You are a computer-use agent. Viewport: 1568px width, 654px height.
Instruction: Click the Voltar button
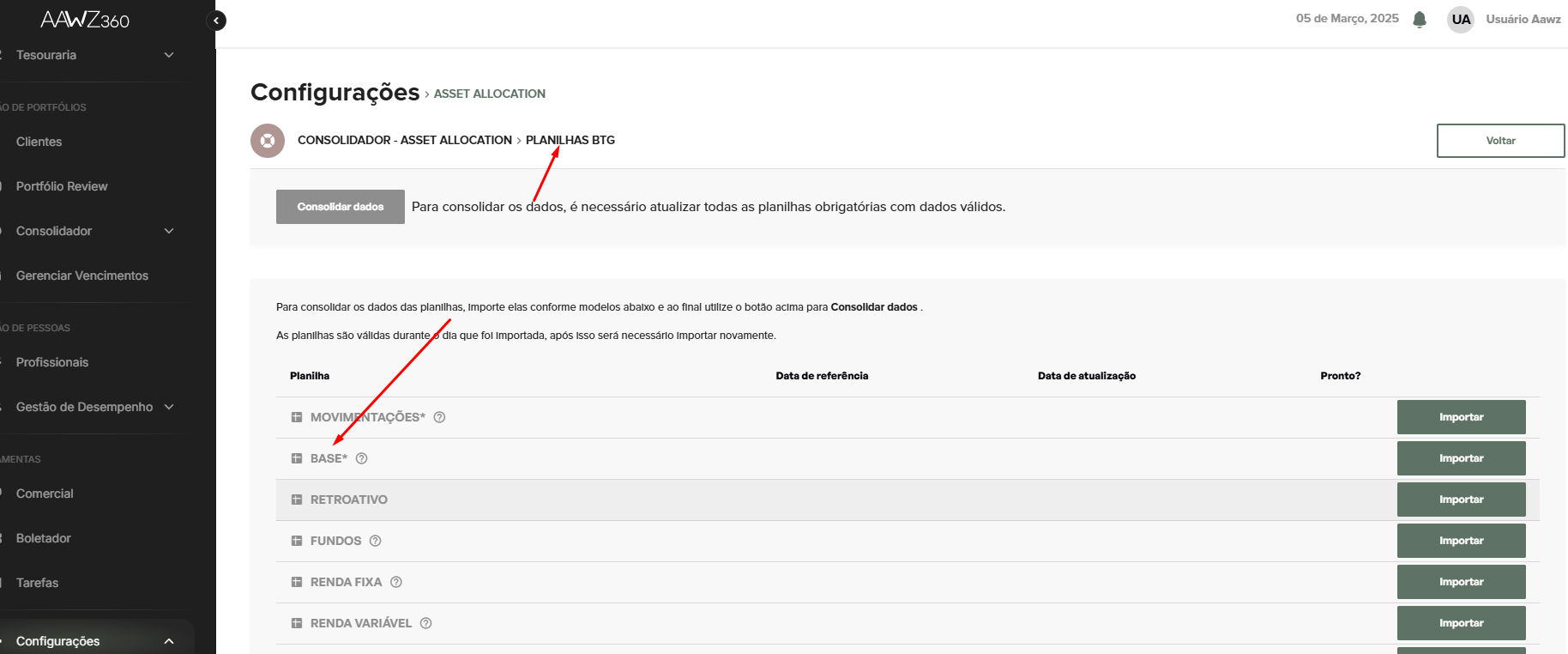click(1500, 141)
